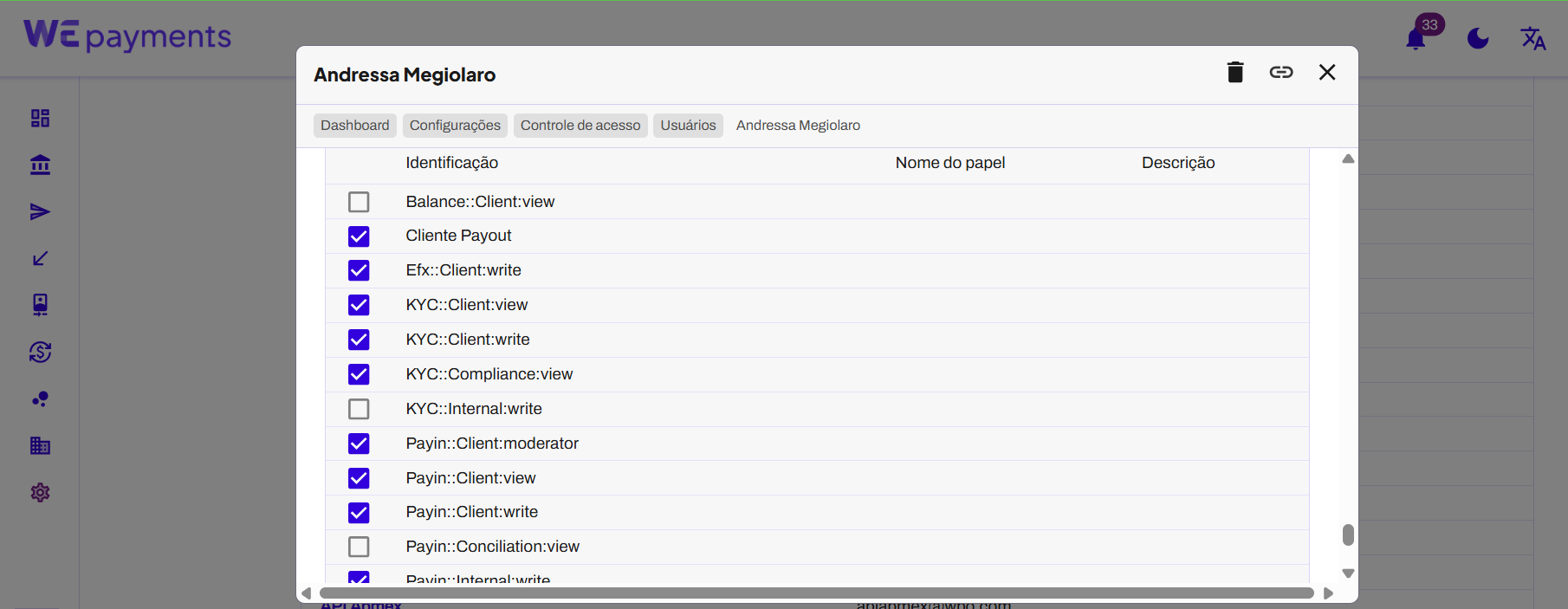
Task: Select the Cliente Payout row text
Action: (458, 236)
